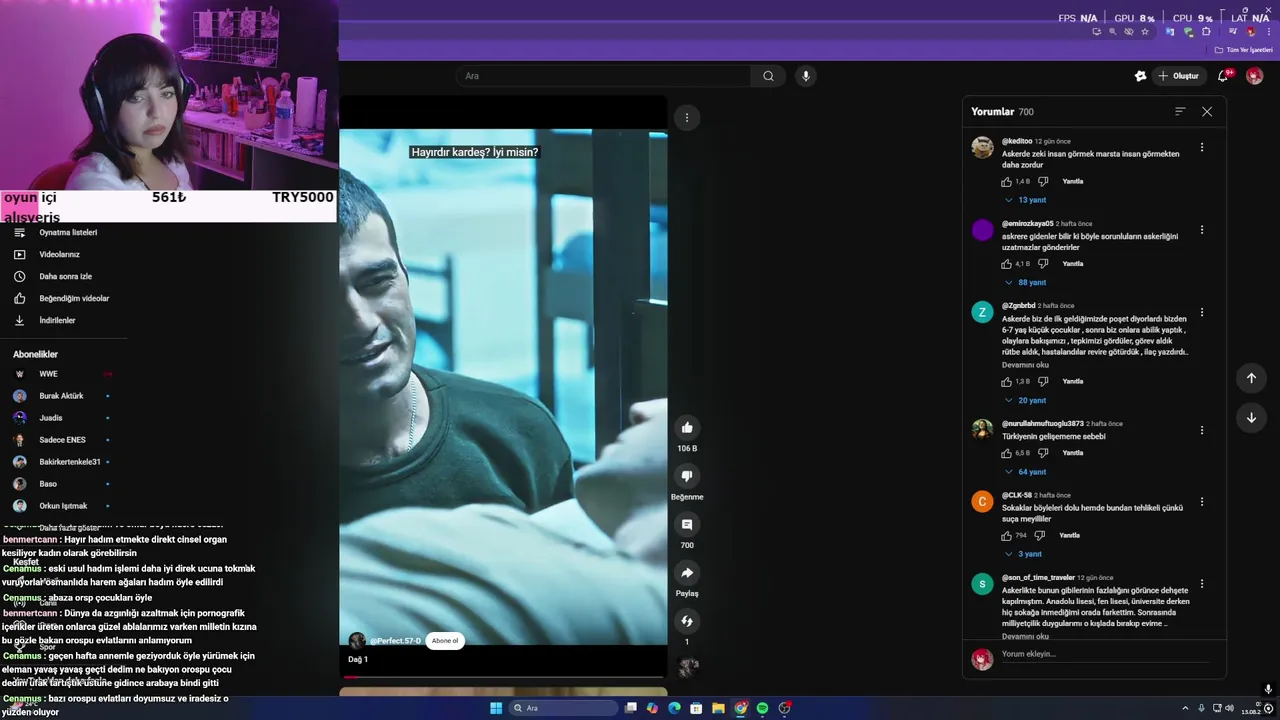Expand the 3 yanıt replies
This screenshot has height=720, width=1280.
pos(1023,554)
